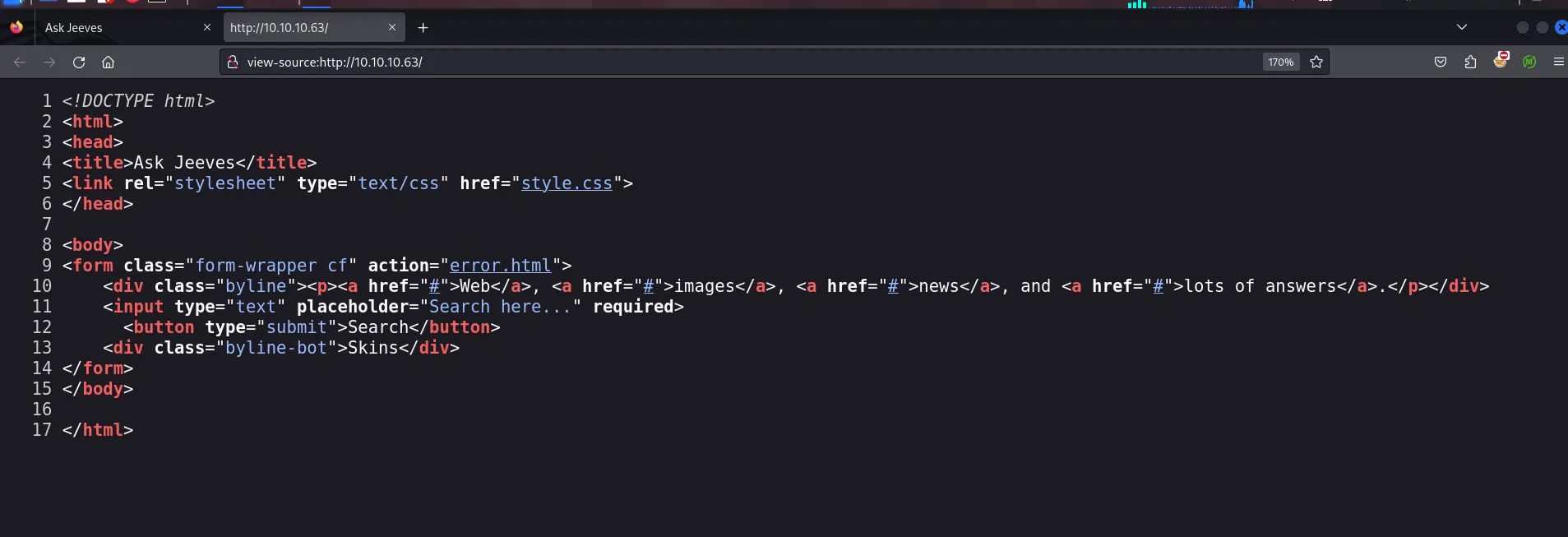Open the extensions puzzle icon
The image size is (1568, 537).
1470,62
